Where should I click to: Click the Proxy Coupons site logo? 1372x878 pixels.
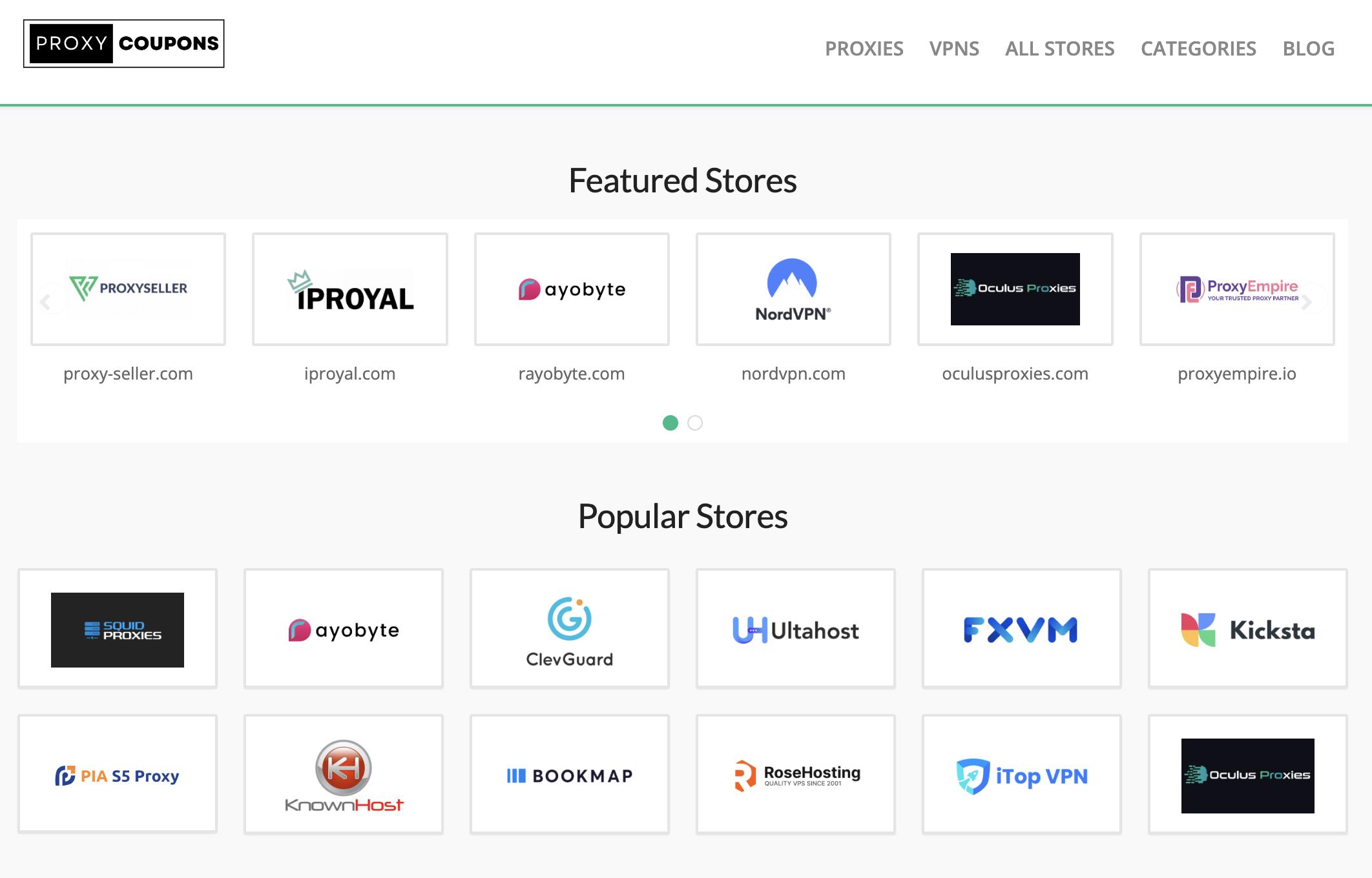124,43
